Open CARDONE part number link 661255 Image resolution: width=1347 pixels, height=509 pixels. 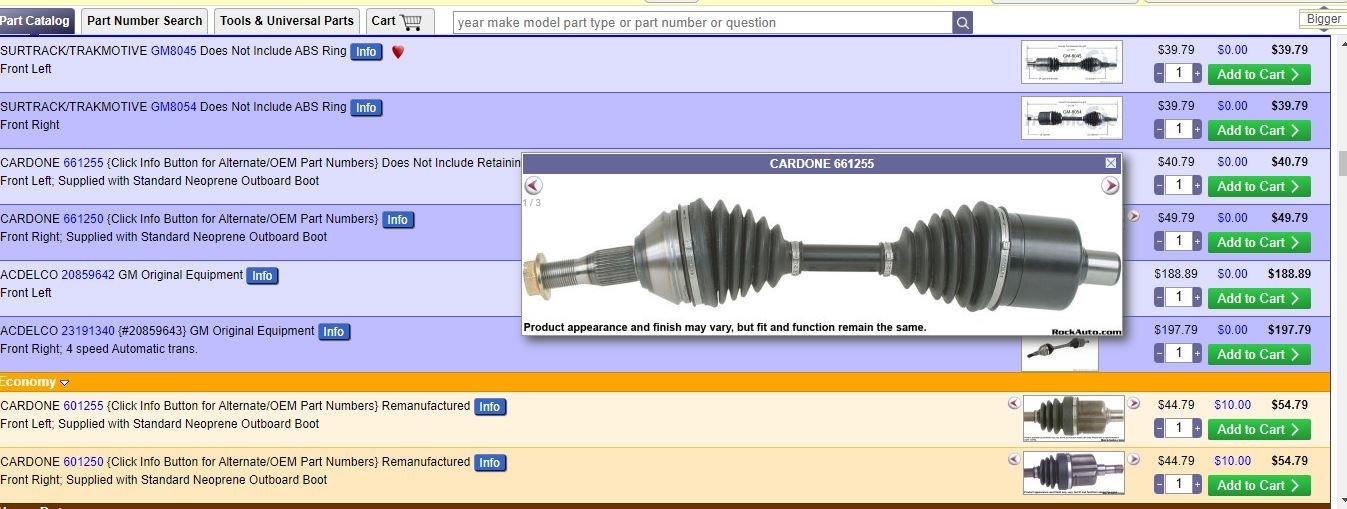point(83,162)
